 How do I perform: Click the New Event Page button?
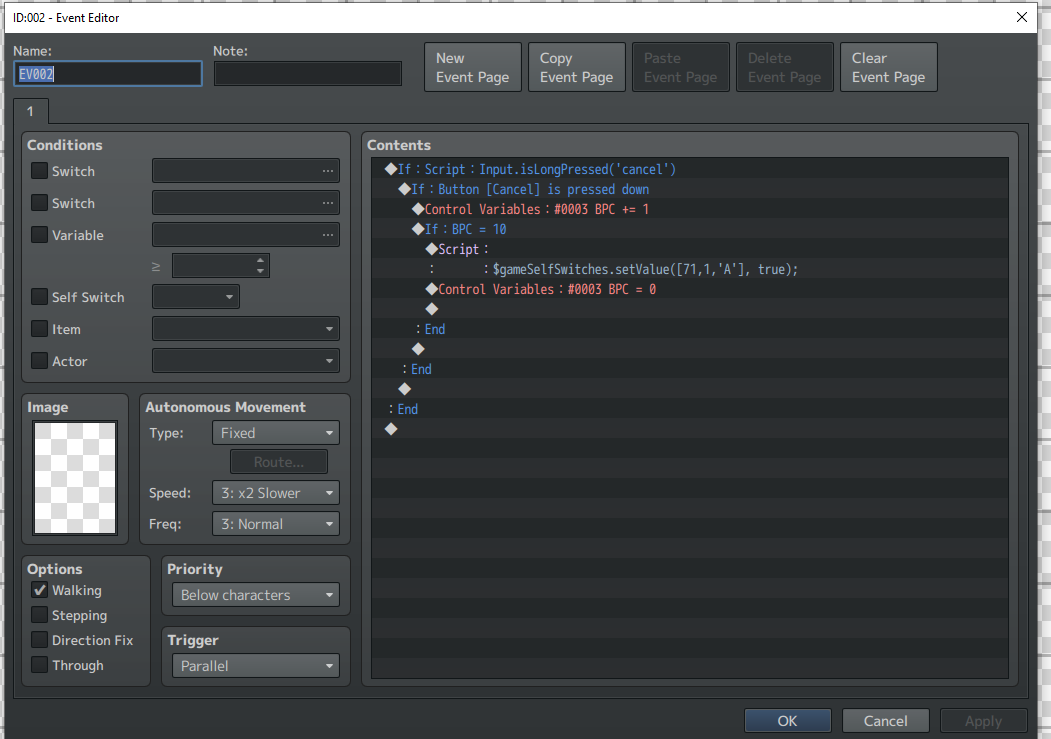[x=473, y=67]
